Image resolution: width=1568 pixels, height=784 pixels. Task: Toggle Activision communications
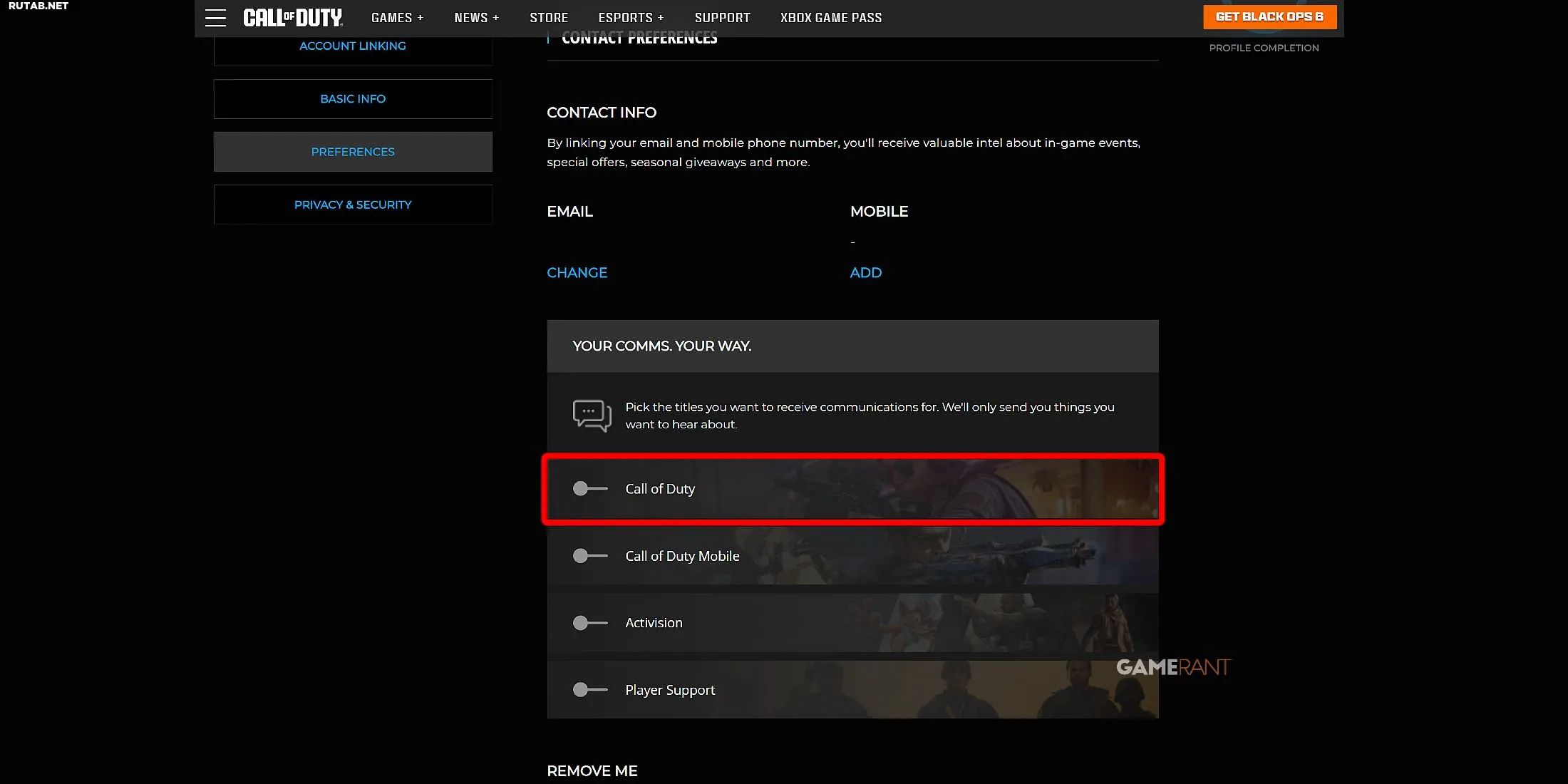590,623
